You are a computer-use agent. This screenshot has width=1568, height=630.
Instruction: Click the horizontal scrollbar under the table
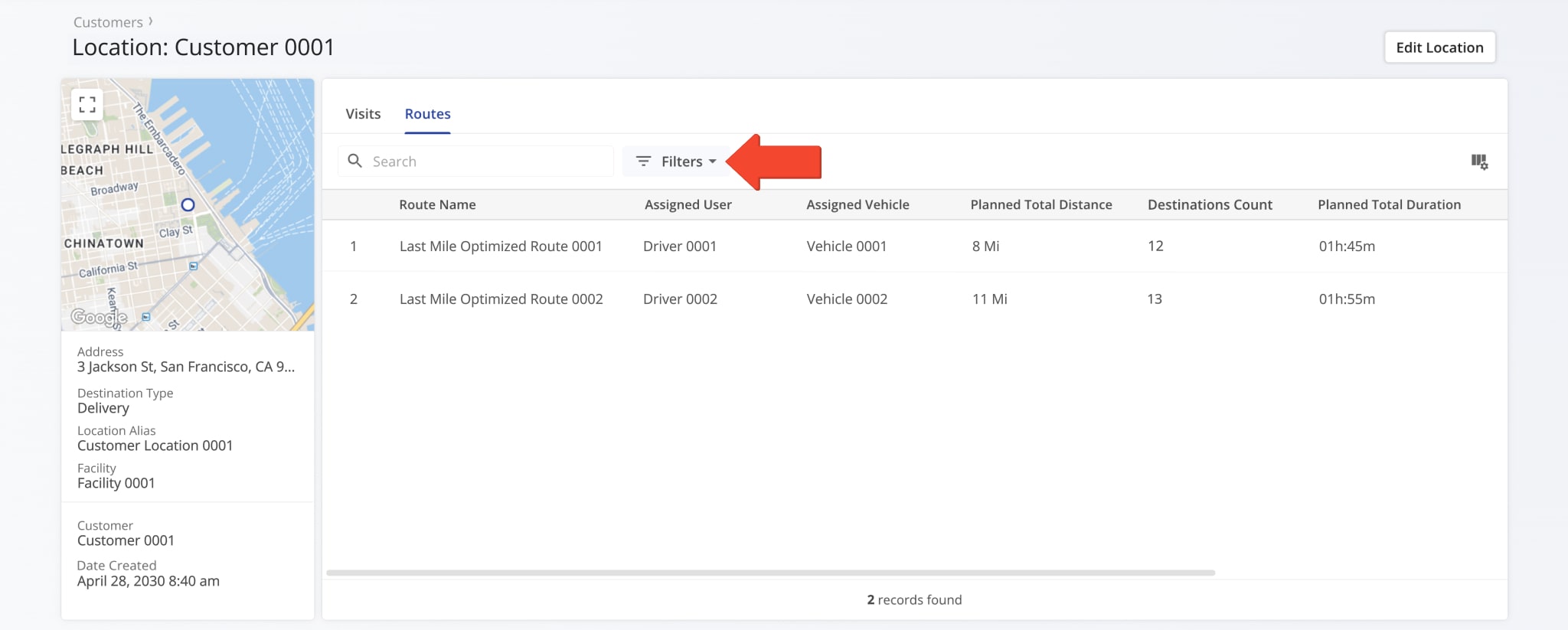(769, 573)
